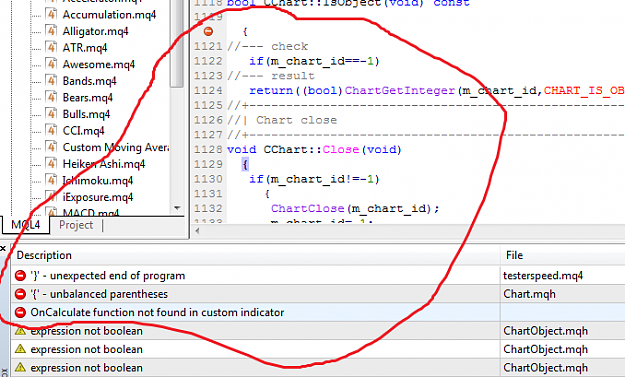Click the error icon beside OnCalculate message

pyautogui.click(x=20, y=312)
